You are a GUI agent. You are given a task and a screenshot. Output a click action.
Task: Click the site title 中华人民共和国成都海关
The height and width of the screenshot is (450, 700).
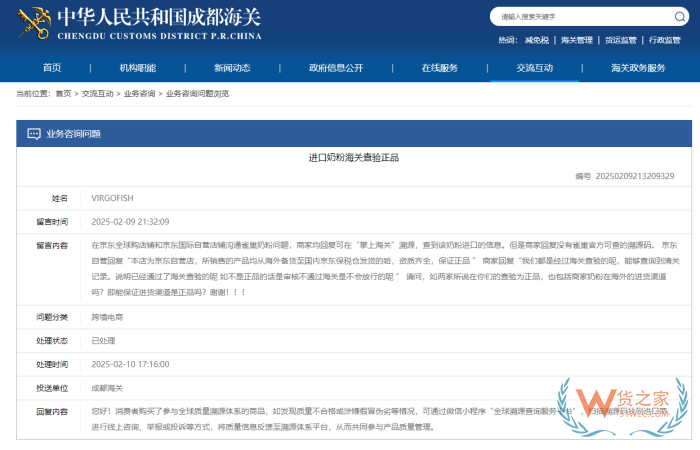point(159,17)
